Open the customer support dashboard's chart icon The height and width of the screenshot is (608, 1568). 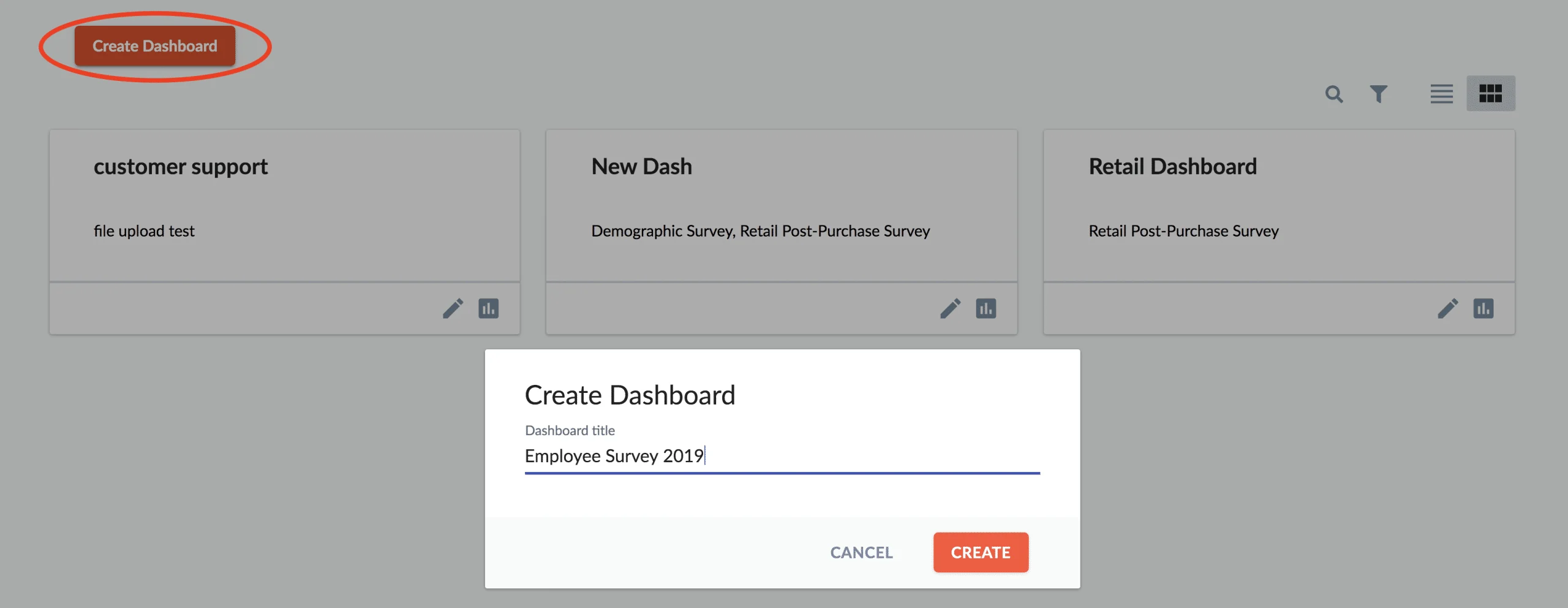pyautogui.click(x=488, y=308)
